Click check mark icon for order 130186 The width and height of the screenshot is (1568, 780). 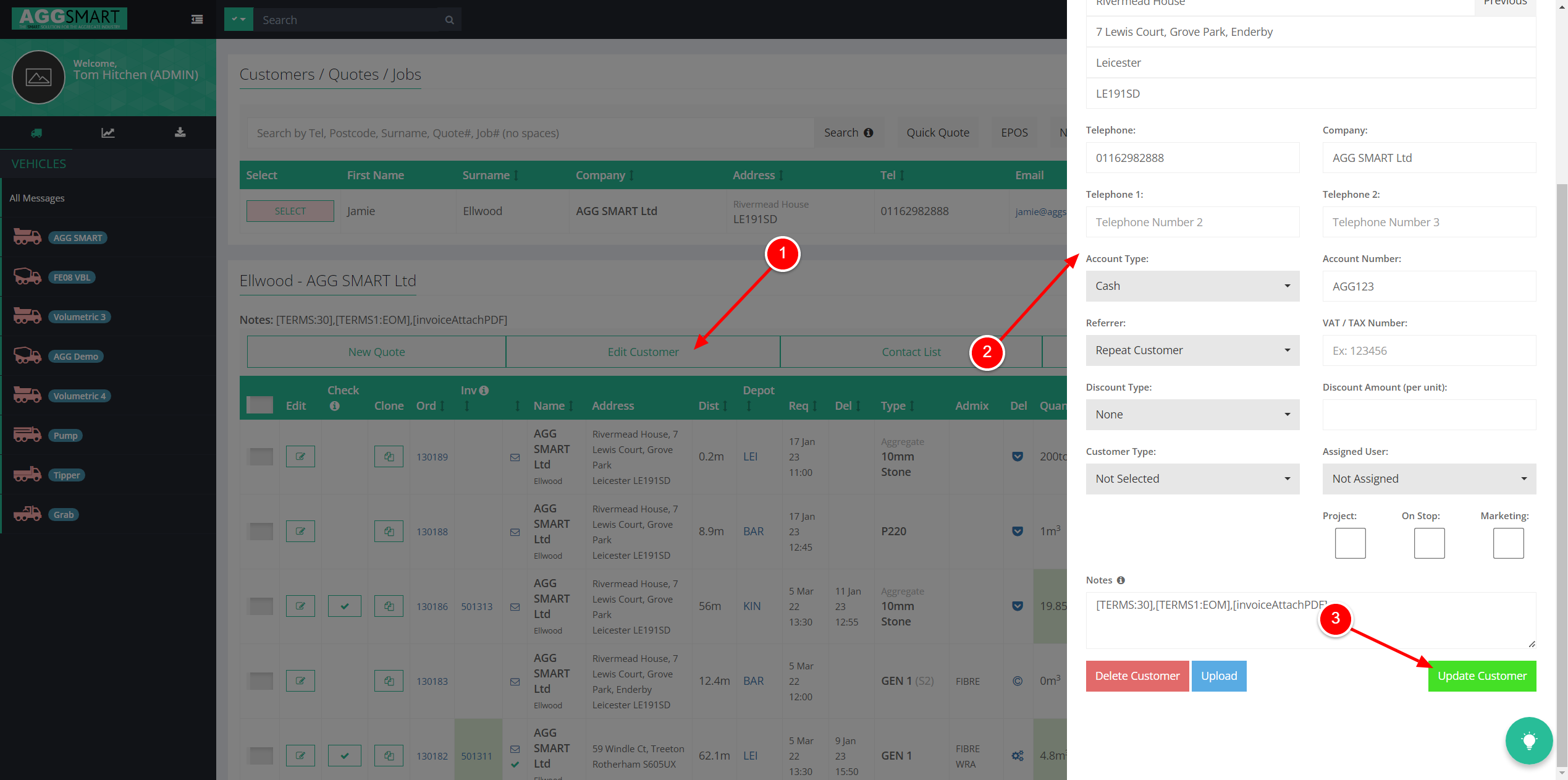[x=345, y=606]
